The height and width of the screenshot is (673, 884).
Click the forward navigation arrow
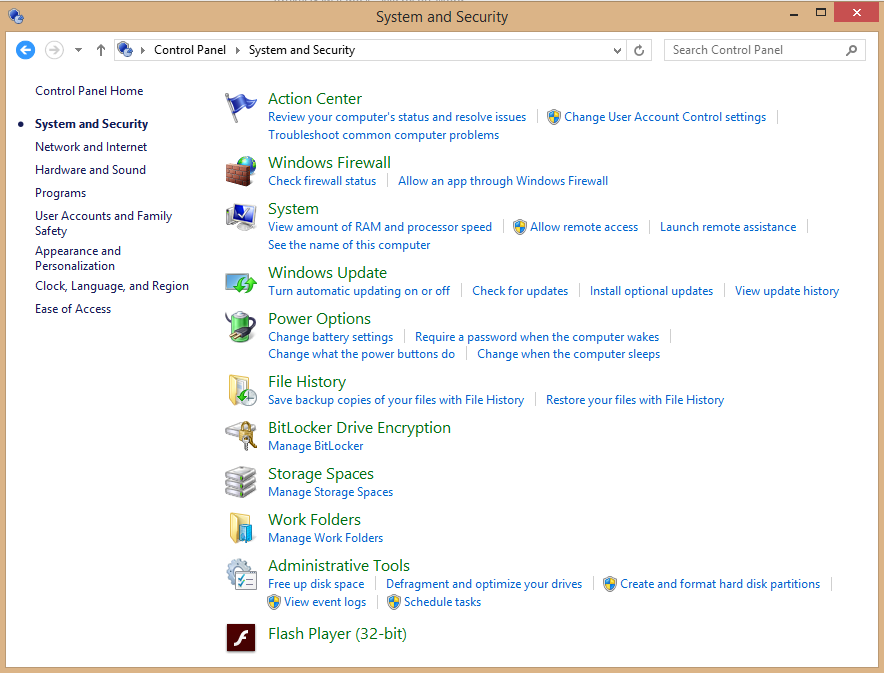click(x=54, y=50)
